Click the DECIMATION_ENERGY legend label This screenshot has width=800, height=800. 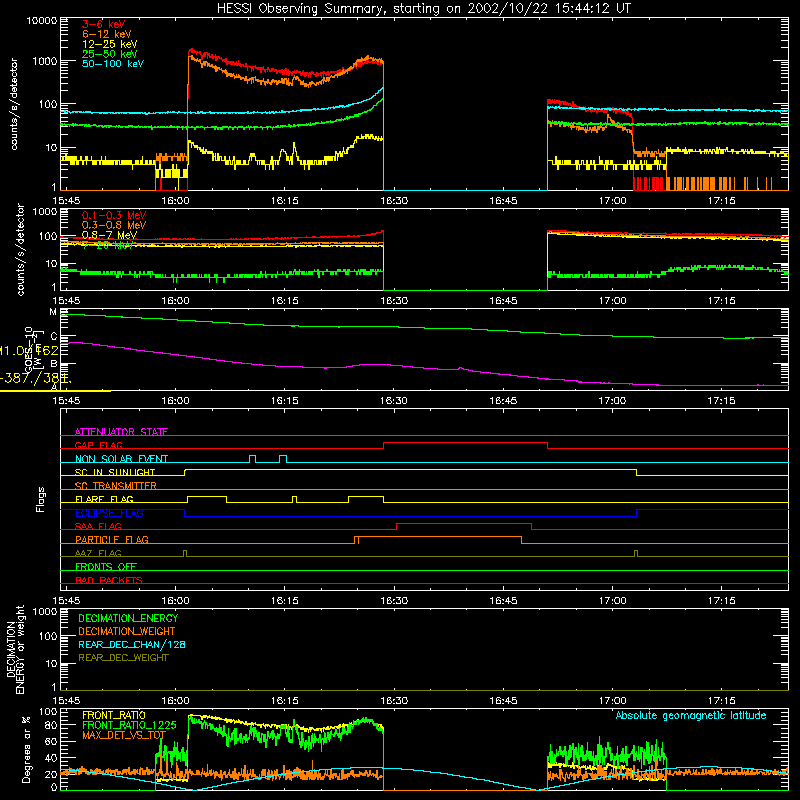coord(128,618)
